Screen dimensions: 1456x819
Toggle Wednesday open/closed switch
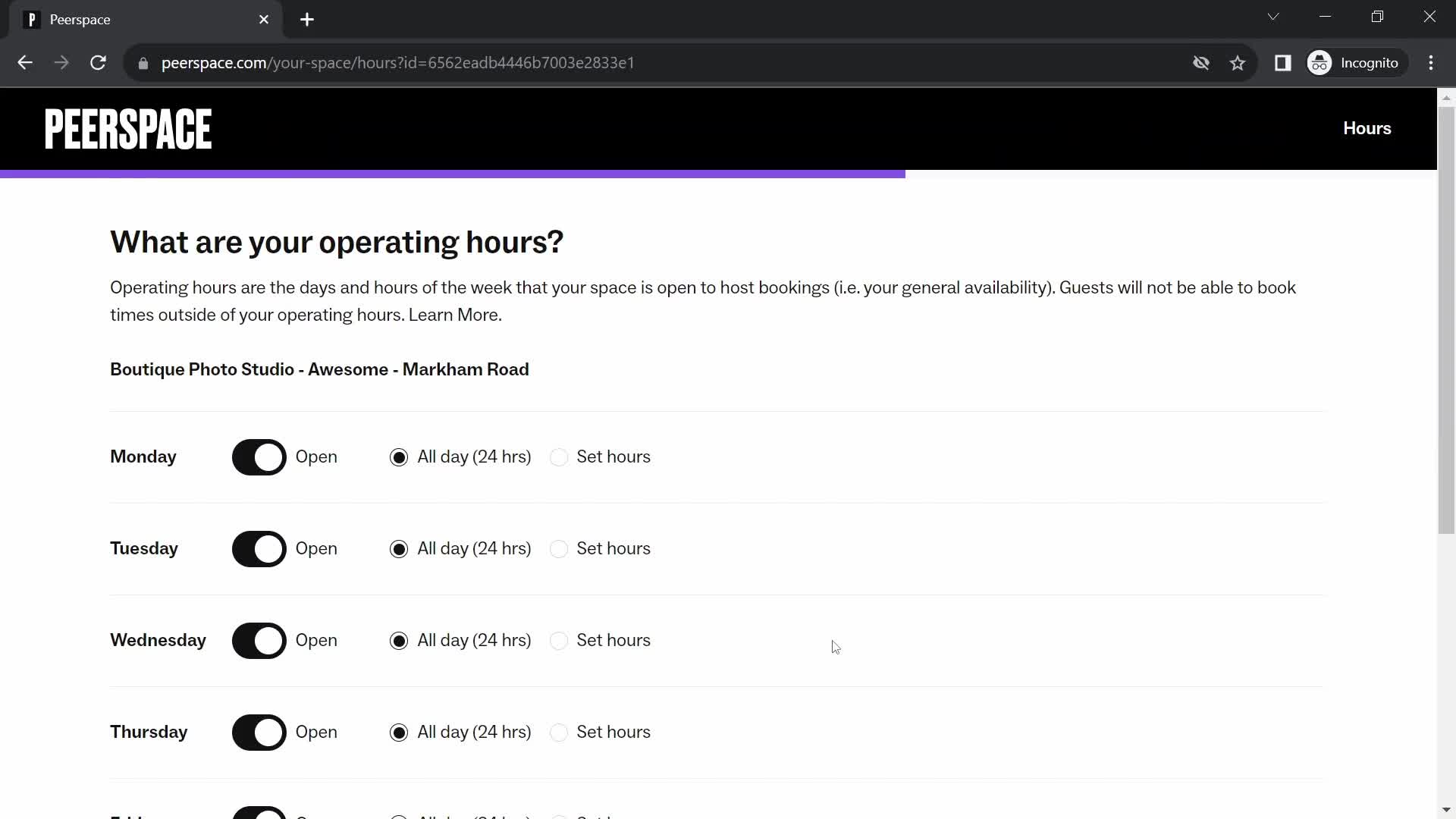(x=259, y=640)
